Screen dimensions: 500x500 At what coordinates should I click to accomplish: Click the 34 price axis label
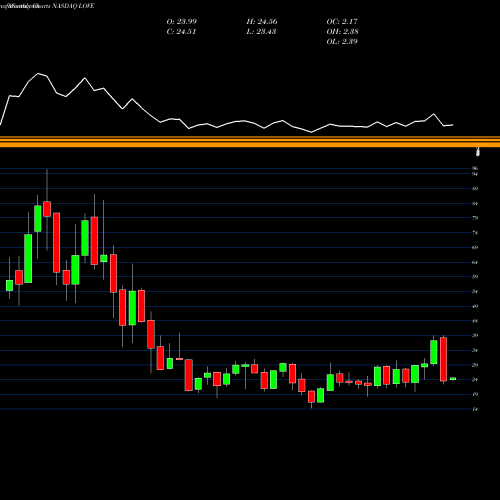475,350
